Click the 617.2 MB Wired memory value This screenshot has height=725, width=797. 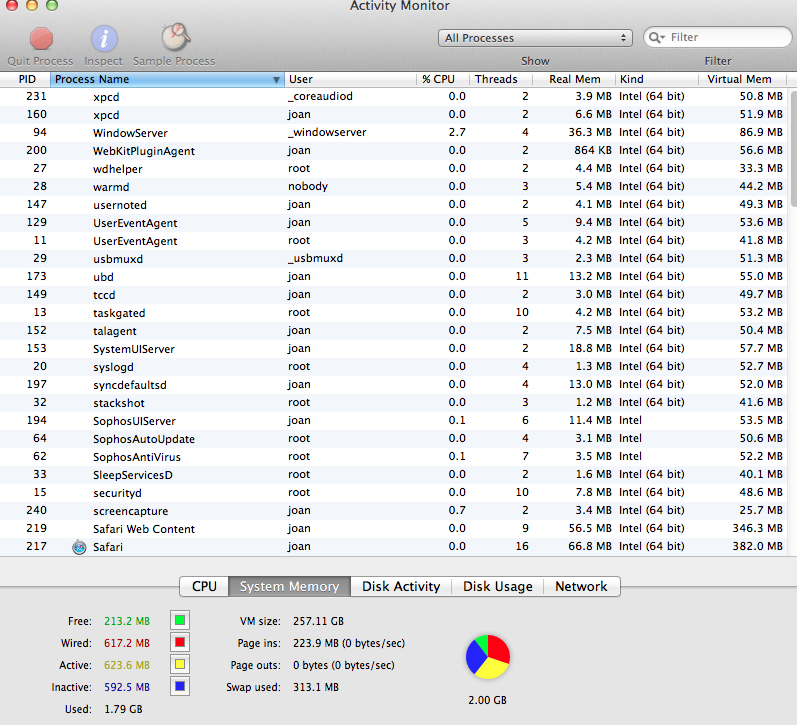click(x=127, y=643)
